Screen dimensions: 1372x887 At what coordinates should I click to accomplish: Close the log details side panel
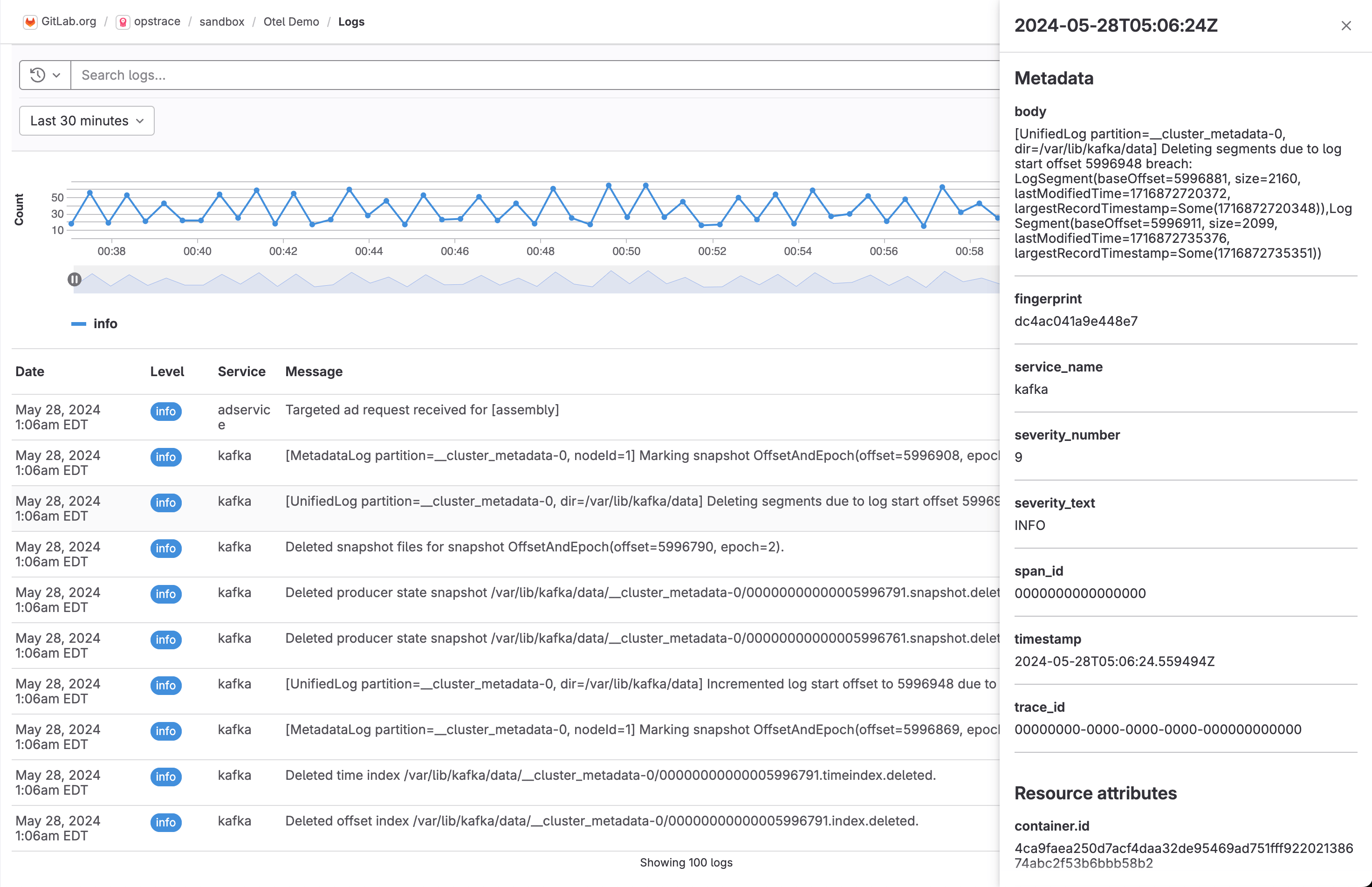(x=1345, y=26)
